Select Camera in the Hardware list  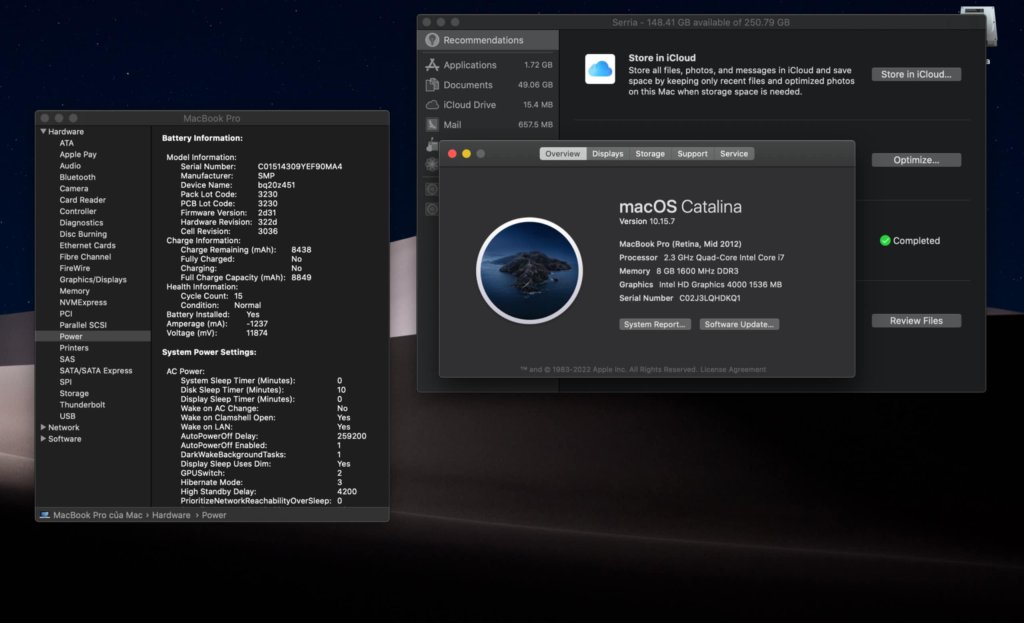pos(74,189)
